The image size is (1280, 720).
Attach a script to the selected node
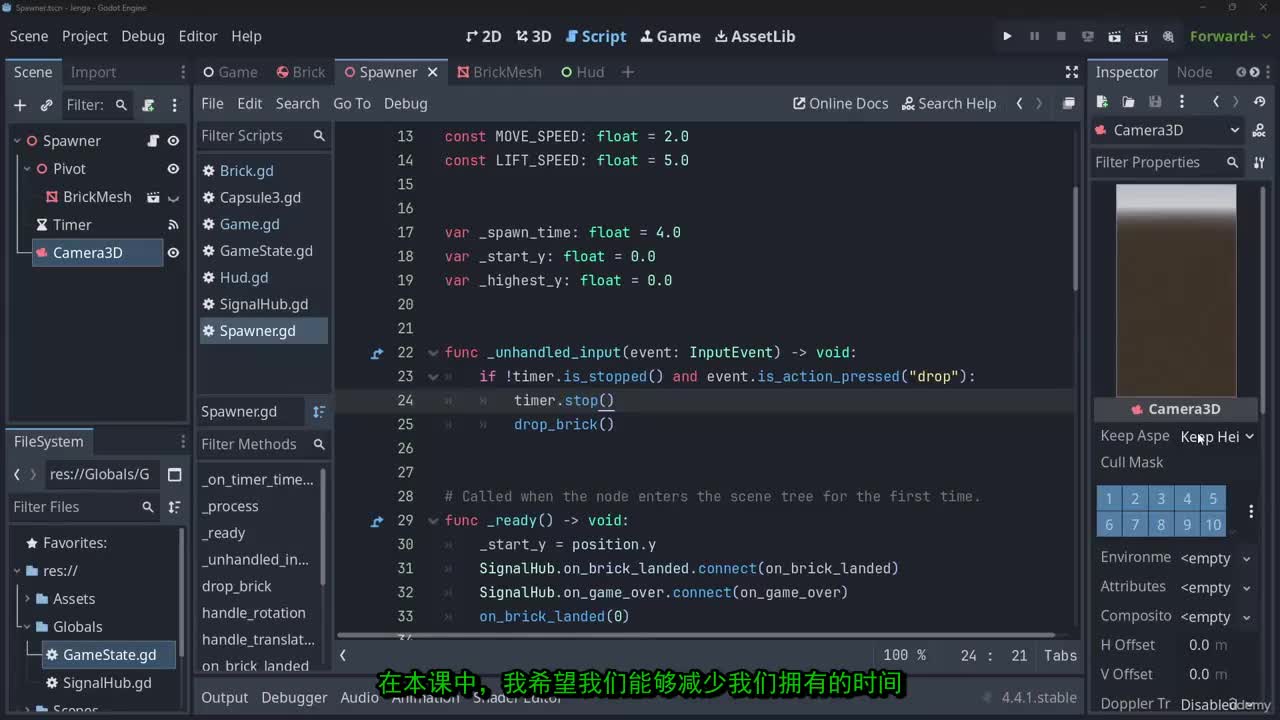149,105
